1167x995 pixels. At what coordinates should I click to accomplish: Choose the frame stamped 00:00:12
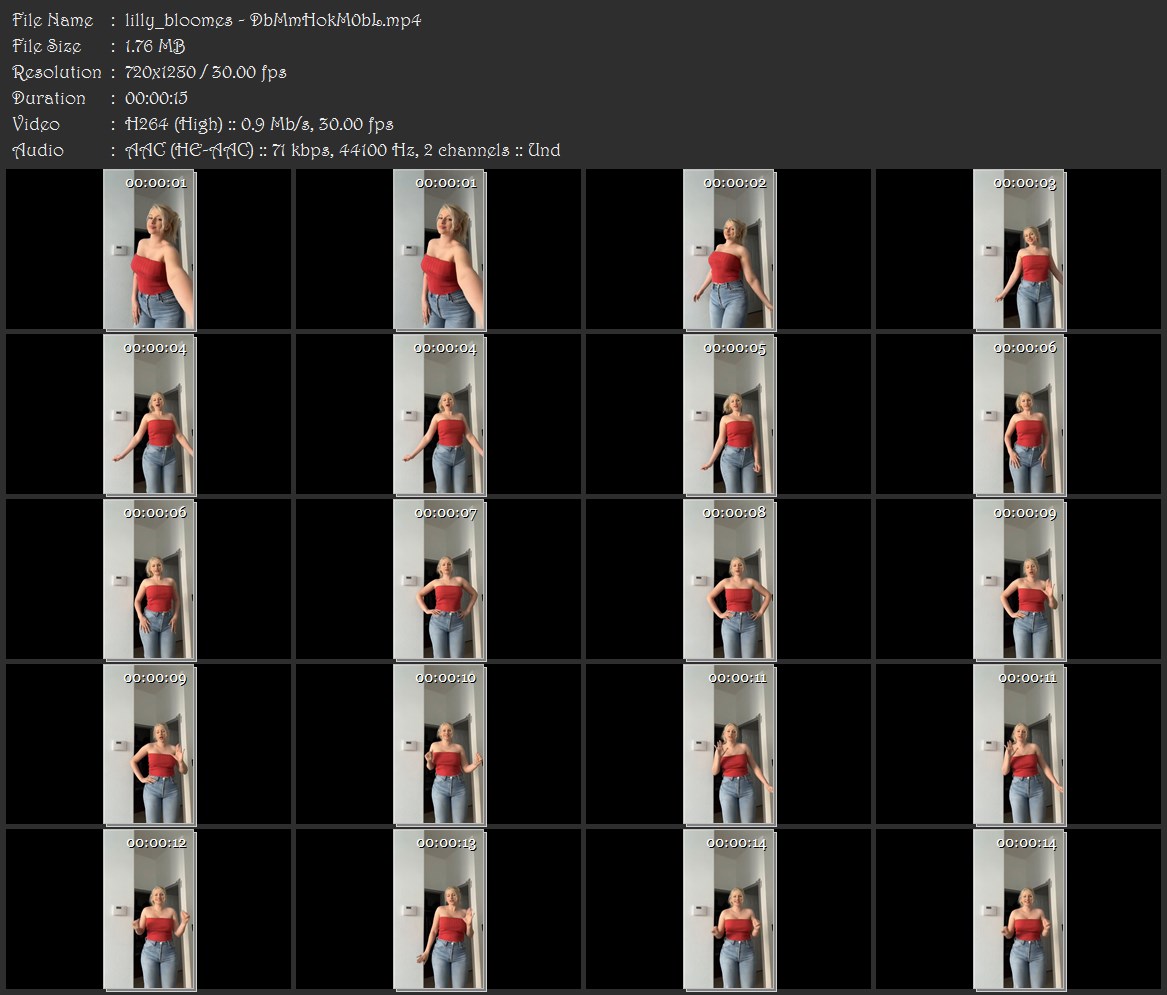tap(149, 910)
